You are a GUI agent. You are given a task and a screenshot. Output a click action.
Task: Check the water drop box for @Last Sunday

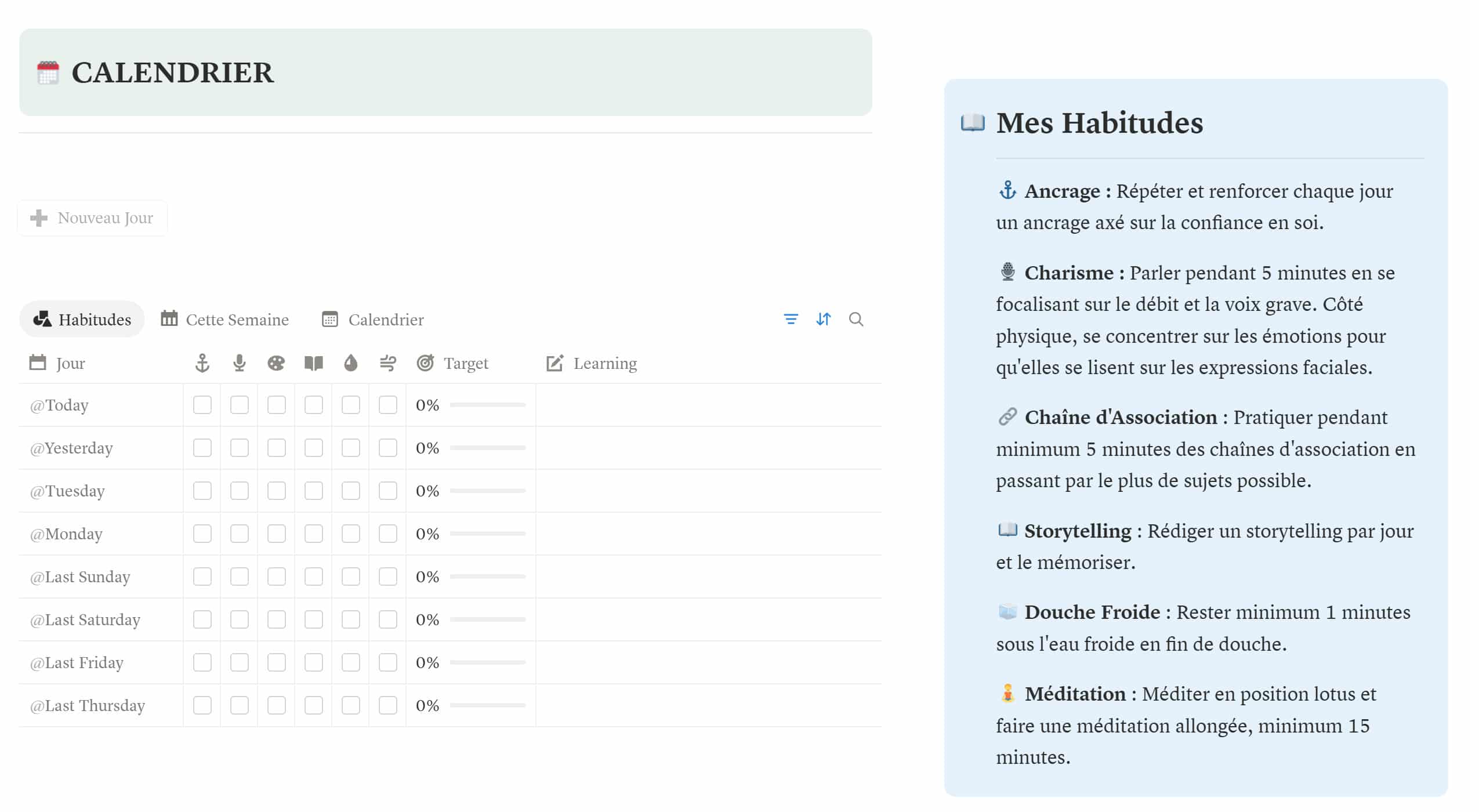coord(350,577)
